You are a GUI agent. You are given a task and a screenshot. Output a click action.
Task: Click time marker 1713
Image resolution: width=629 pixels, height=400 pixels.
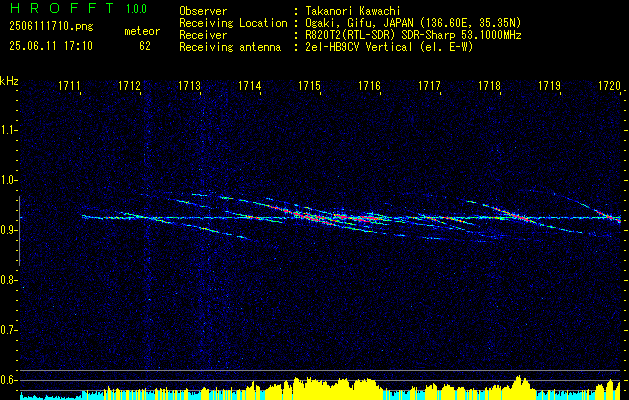coord(189,86)
